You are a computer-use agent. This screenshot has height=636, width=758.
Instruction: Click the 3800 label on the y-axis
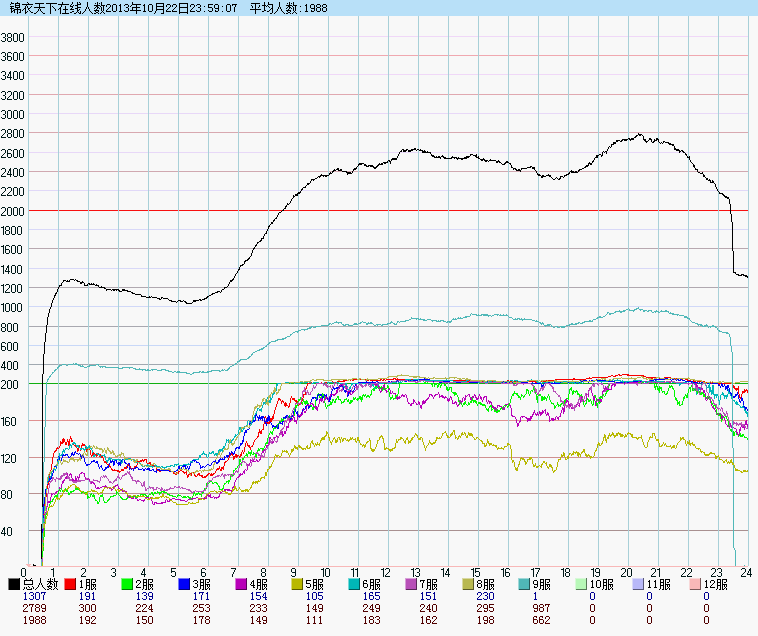click(x=12, y=38)
